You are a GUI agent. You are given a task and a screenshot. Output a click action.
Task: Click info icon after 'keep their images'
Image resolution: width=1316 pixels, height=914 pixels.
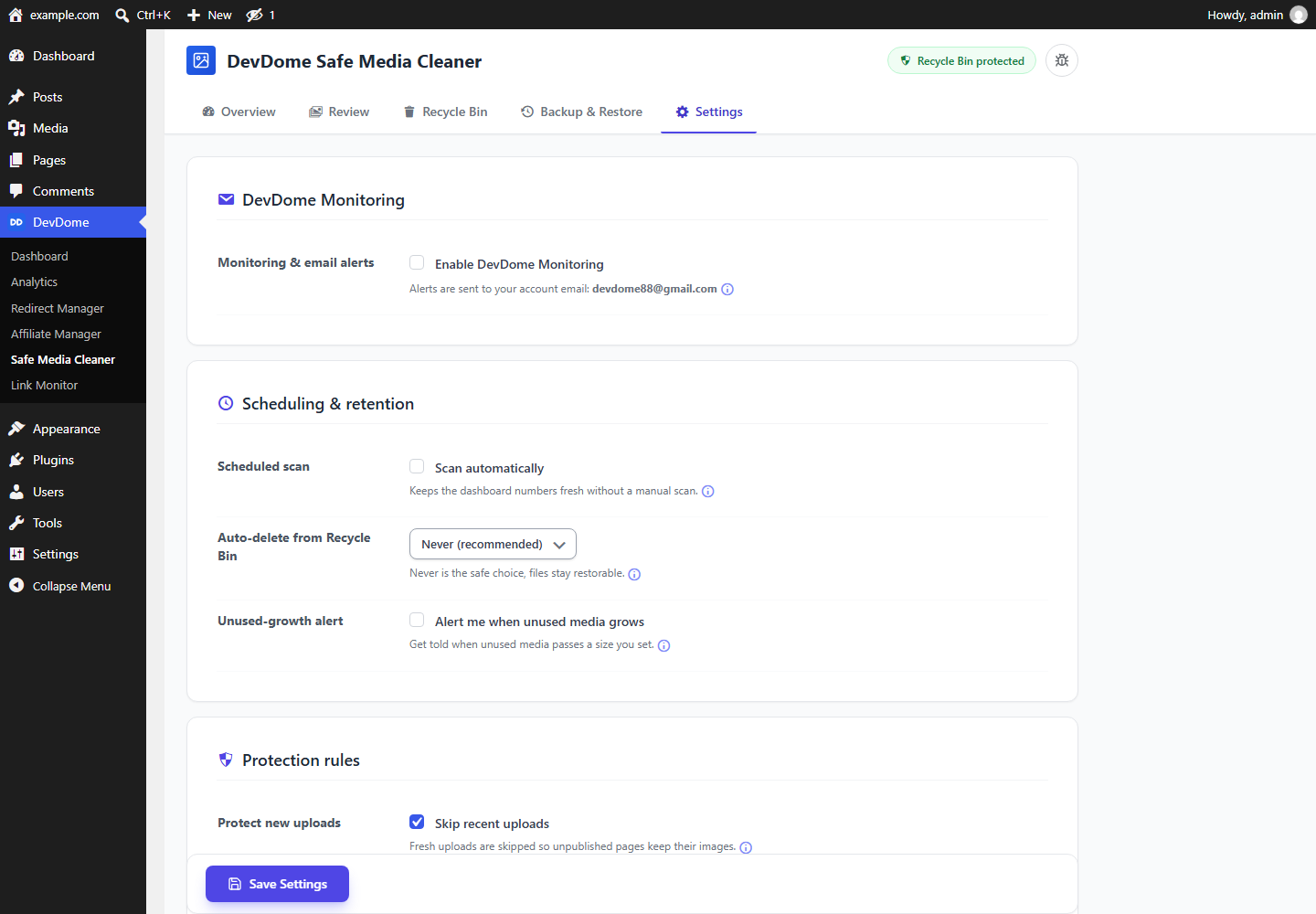pyautogui.click(x=746, y=848)
